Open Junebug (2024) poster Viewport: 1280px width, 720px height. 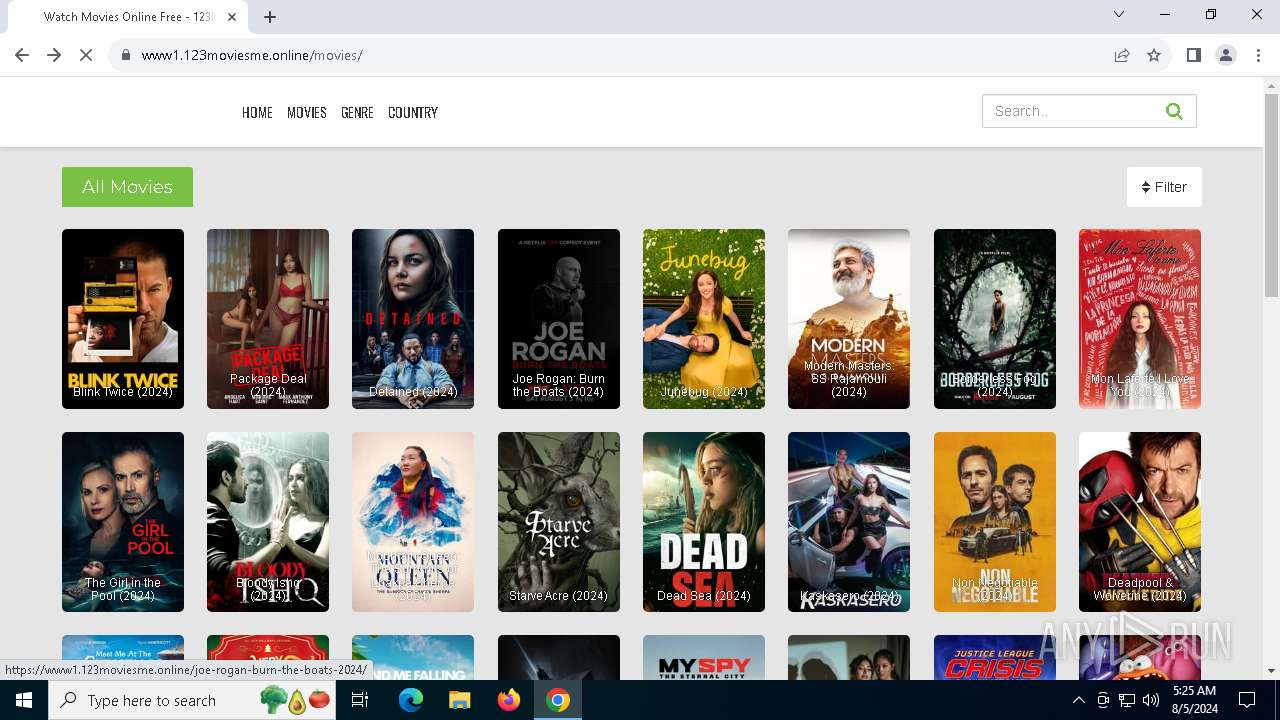pos(704,319)
